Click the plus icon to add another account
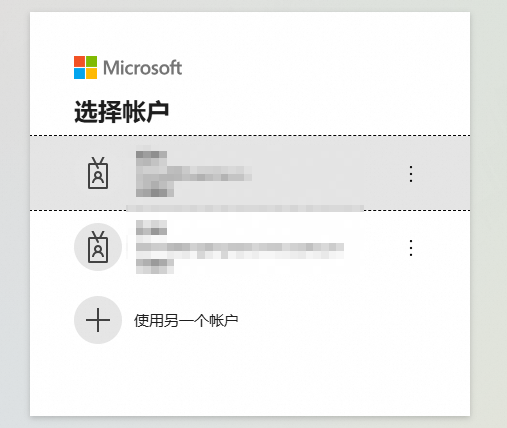Viewport: 507px width, 428px height. [x=98, y=320]
